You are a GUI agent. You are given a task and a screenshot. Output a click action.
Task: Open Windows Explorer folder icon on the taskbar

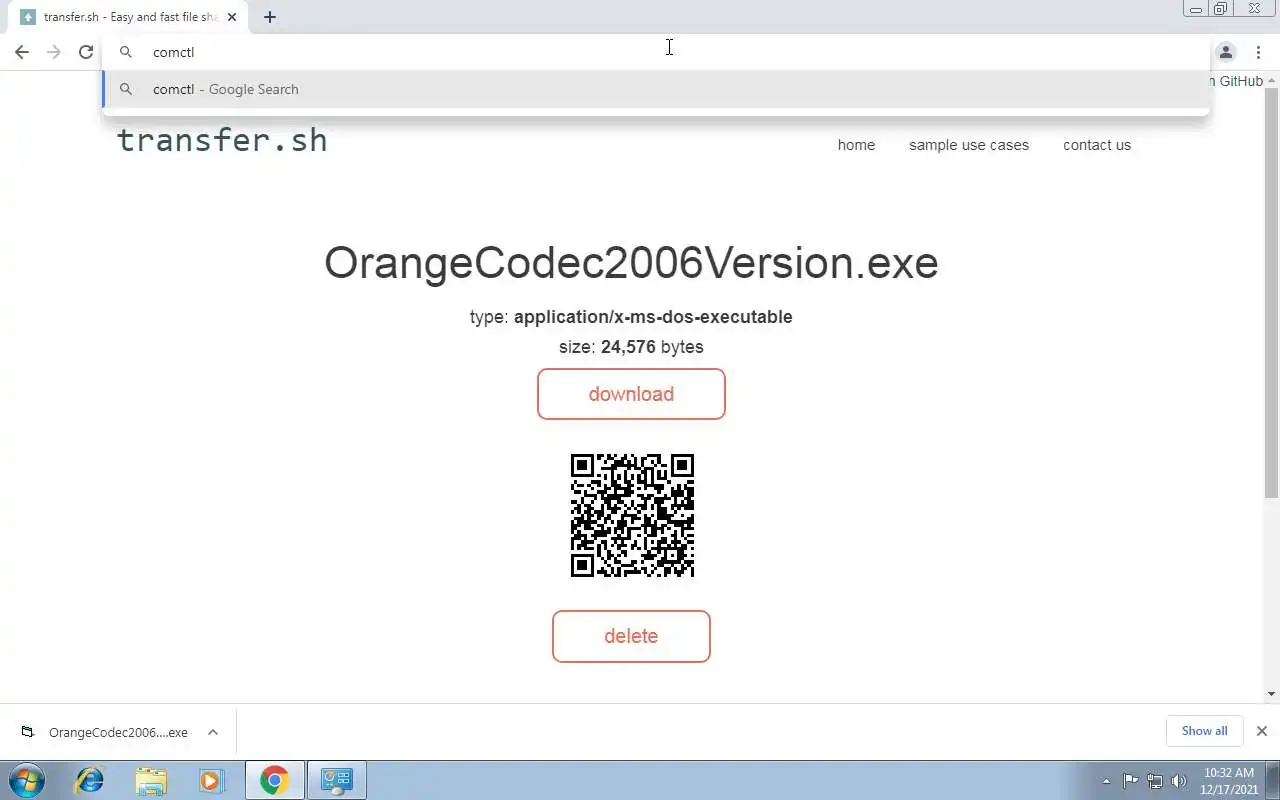[x=151, y=780]
